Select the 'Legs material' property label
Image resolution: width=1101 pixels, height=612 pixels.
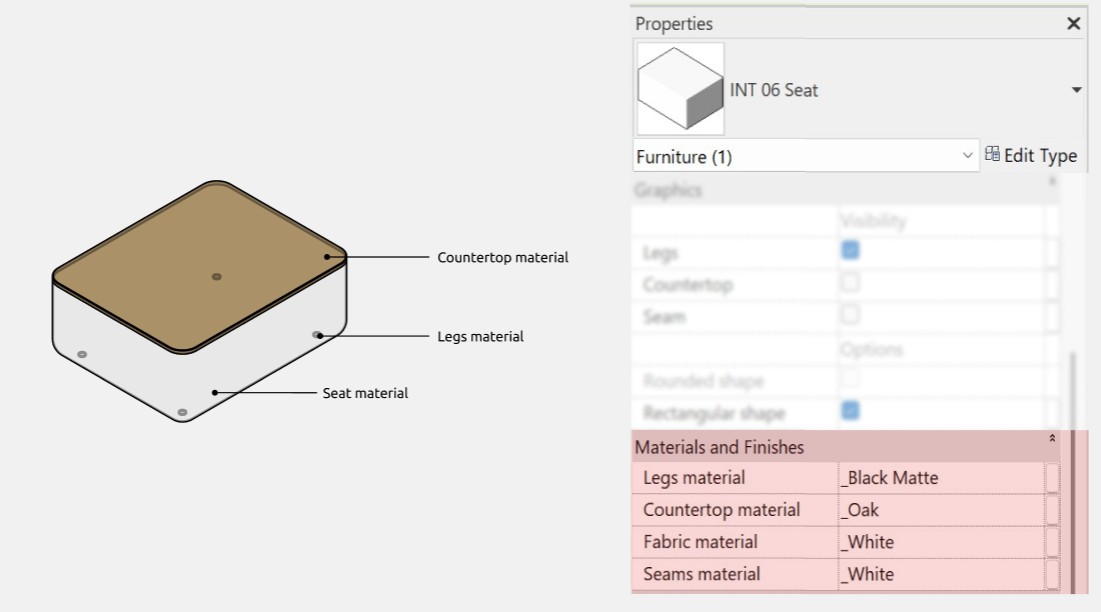pyautogui.click(x=694, y=478)
